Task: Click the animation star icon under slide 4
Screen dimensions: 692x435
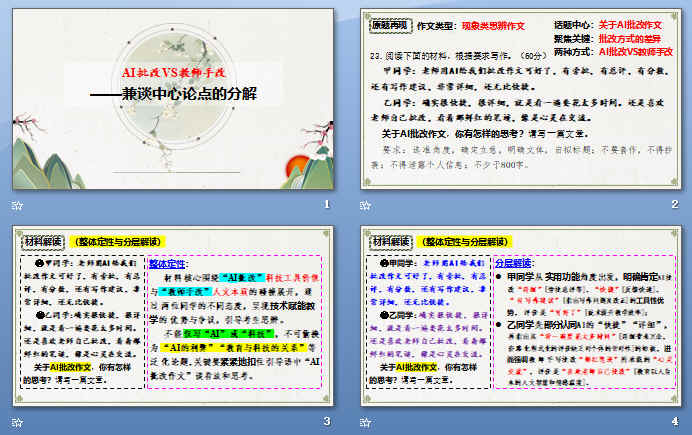Action: [365, 421]
